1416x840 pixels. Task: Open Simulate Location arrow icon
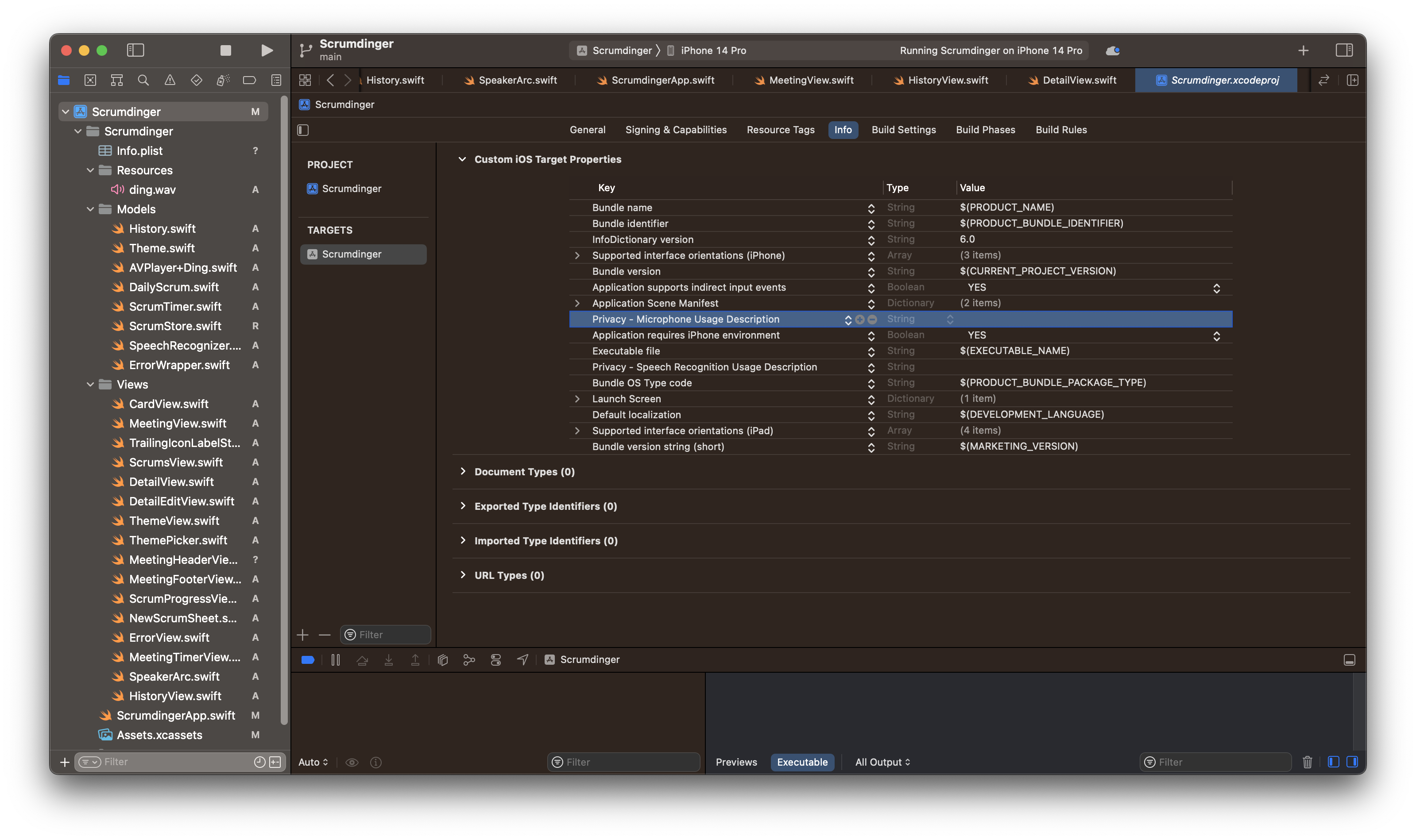[x=522, y=660]
